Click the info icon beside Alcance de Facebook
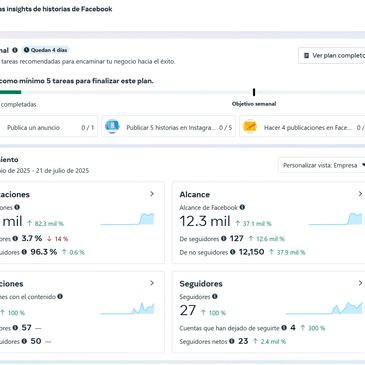365x365 pixels. pos(242,207)
